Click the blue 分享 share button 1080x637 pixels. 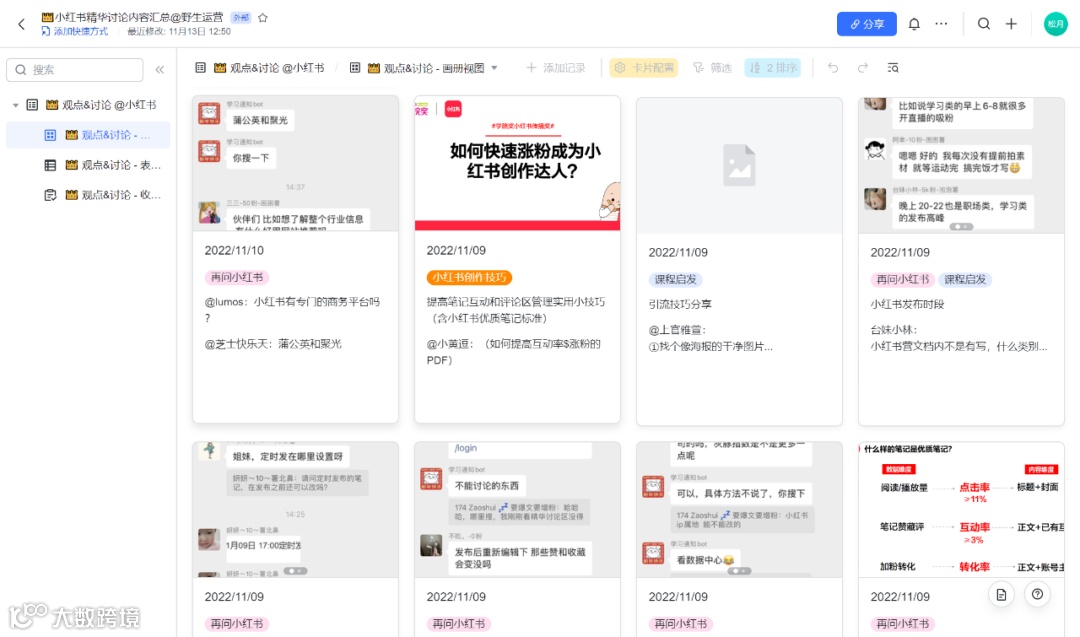866,24
